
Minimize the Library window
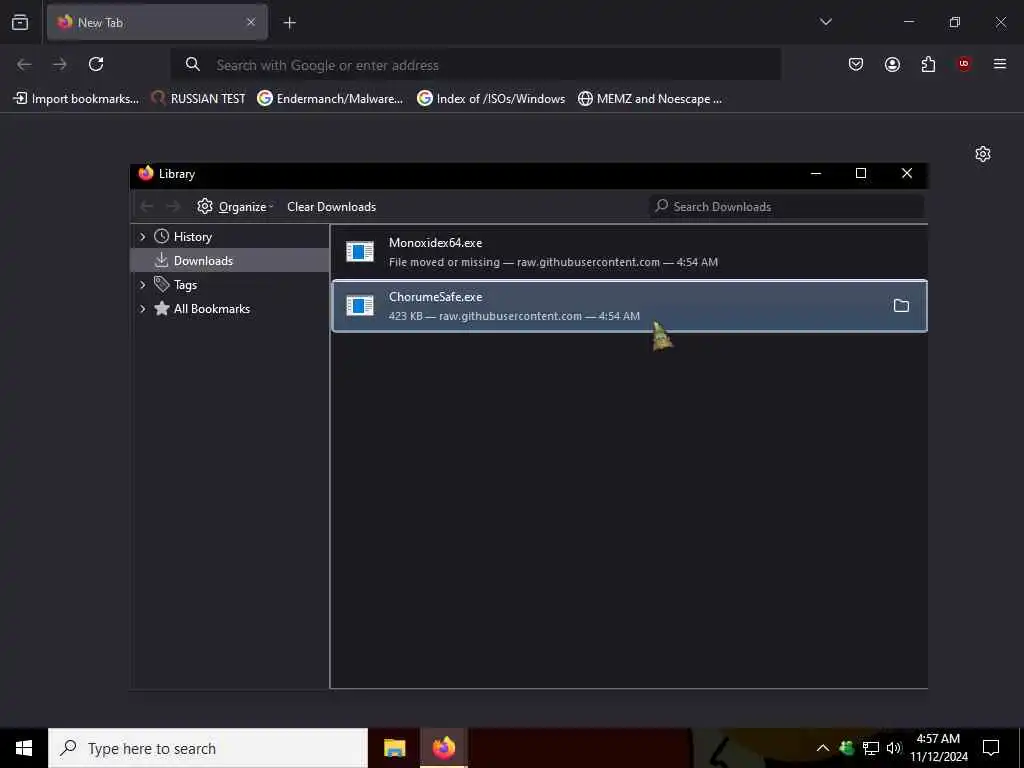pos(816,173)
